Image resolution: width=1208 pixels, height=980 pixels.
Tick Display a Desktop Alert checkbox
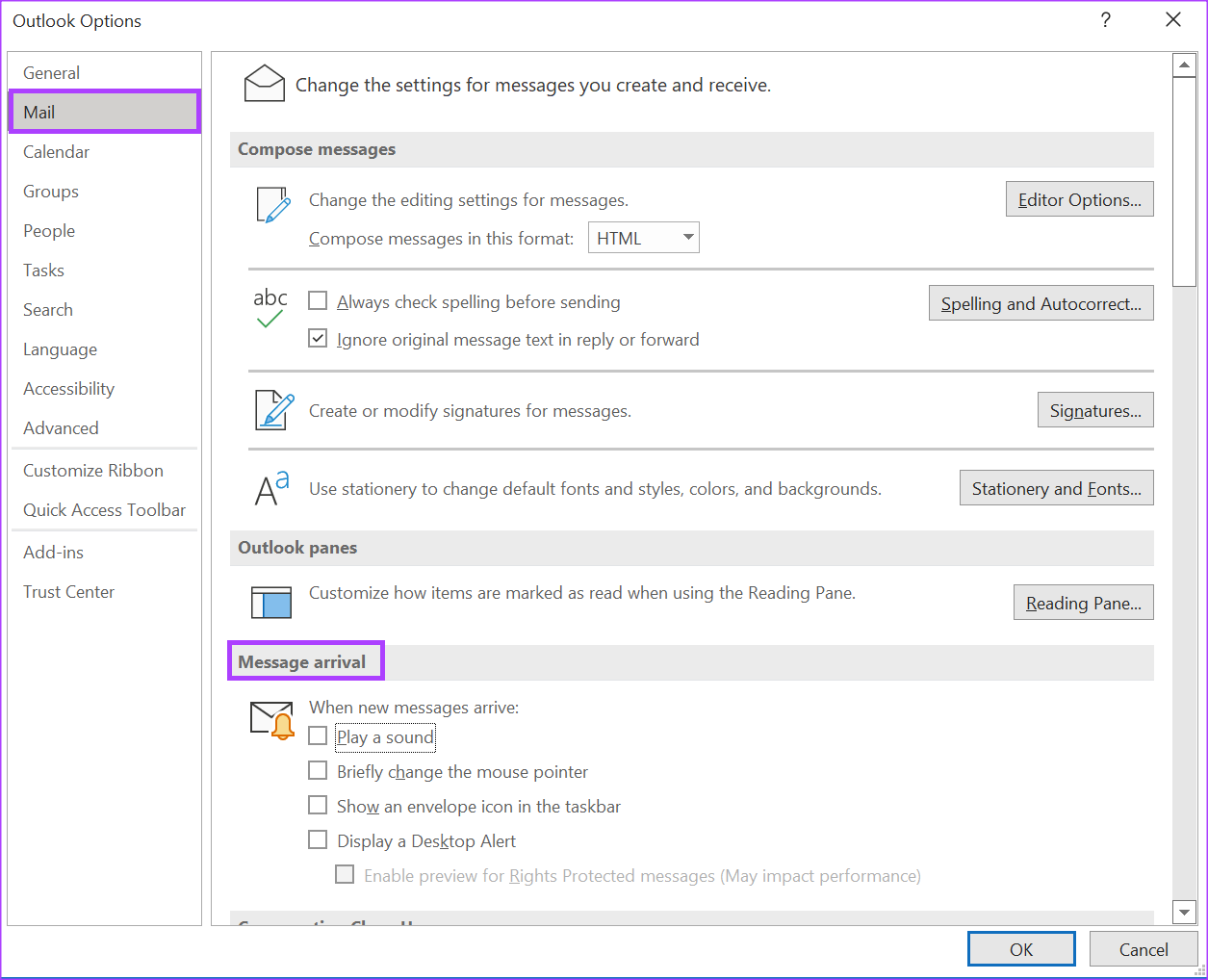pyautogui.click(x=318, y=840)
